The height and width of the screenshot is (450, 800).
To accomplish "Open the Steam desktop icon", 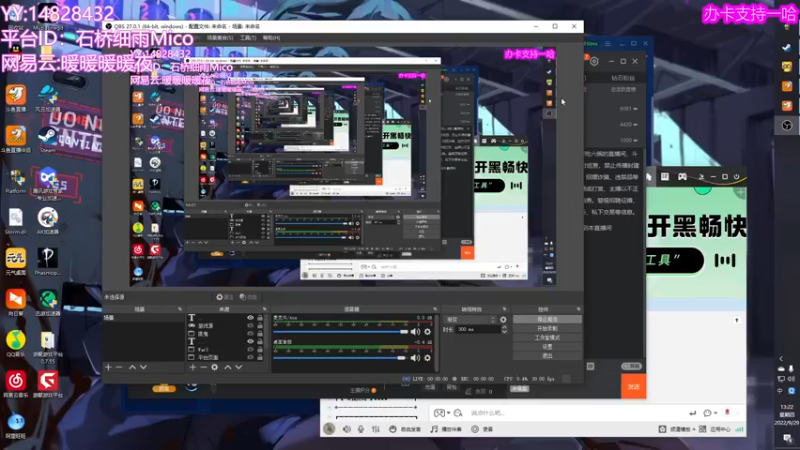I will pyautogui.click(x=47, y=139).
